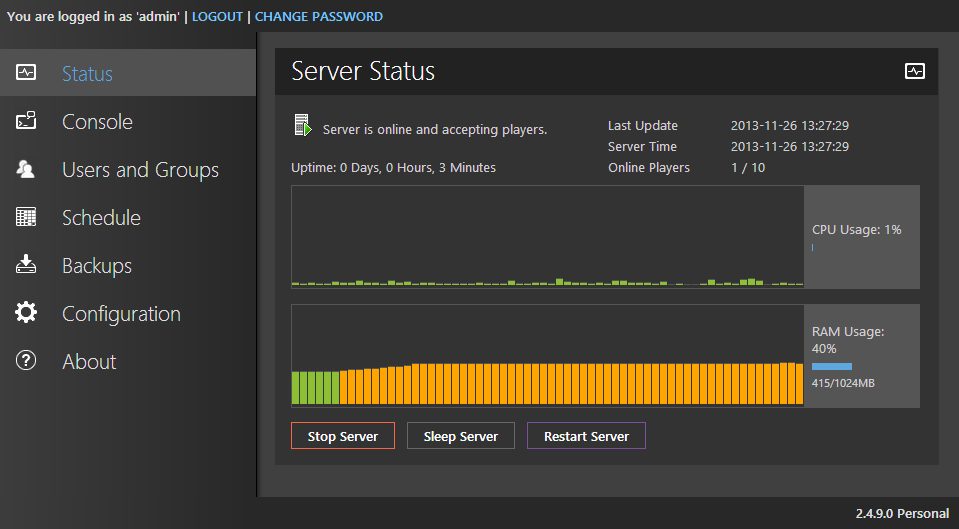959x529 pixels.
Task: Select the Backups menu label
Action: tap(97, 266)
